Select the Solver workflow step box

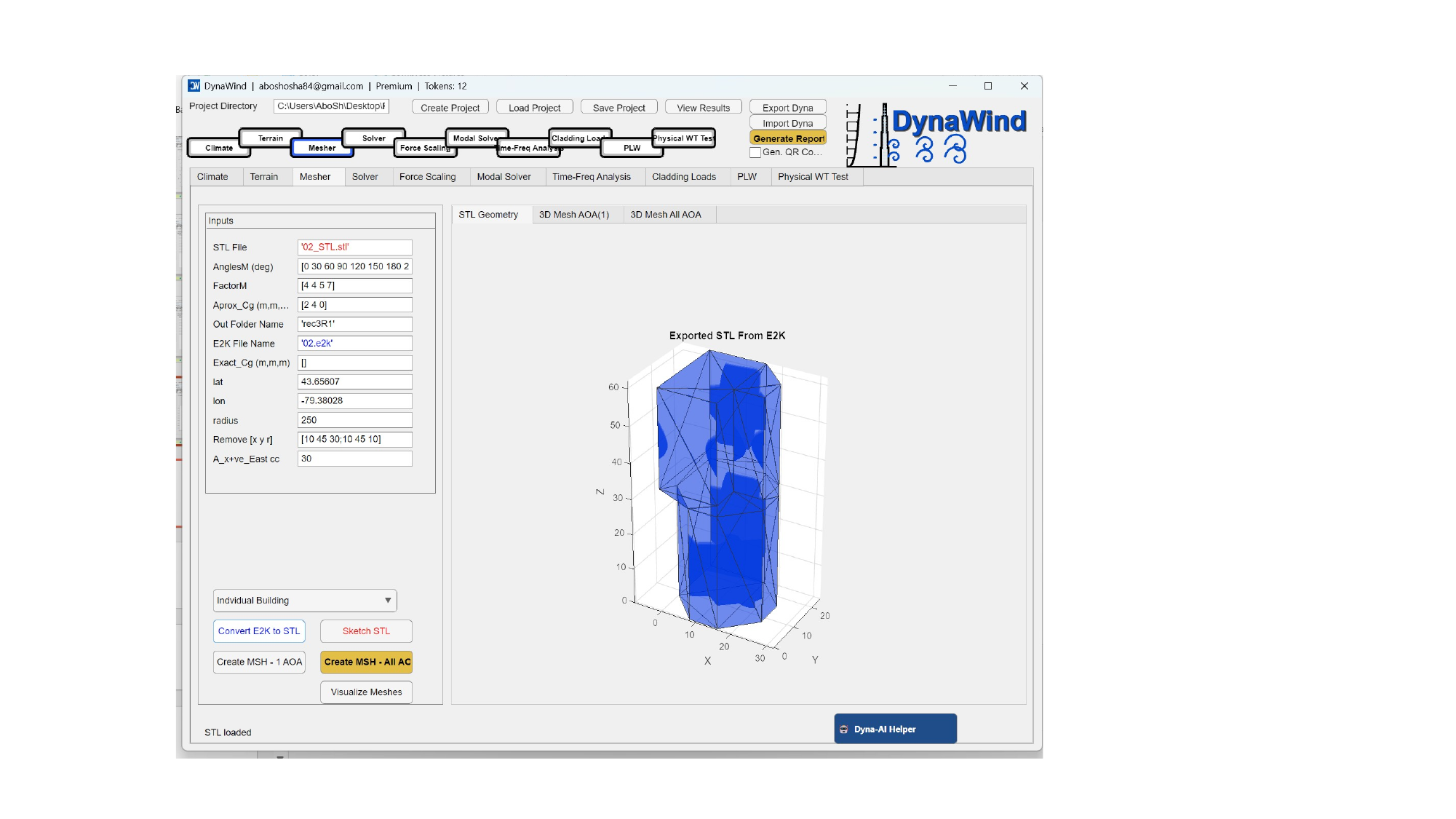pos(373,138)
